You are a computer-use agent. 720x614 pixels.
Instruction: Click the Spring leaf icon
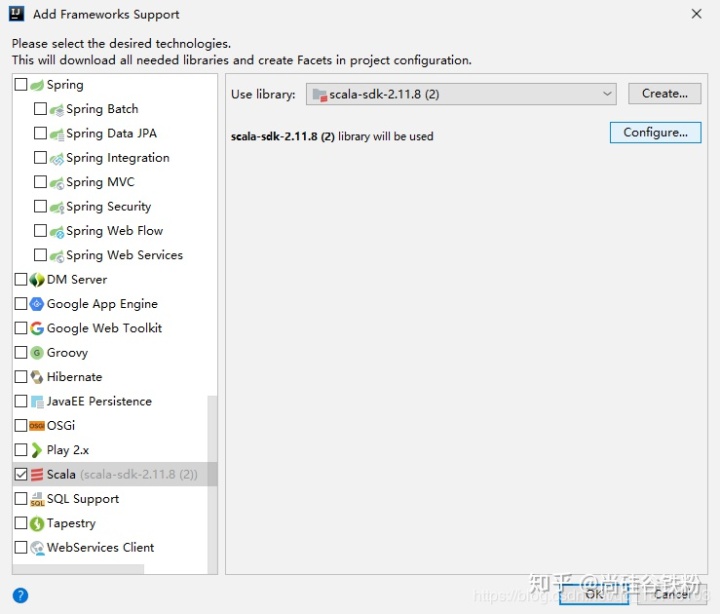[37, 85]
